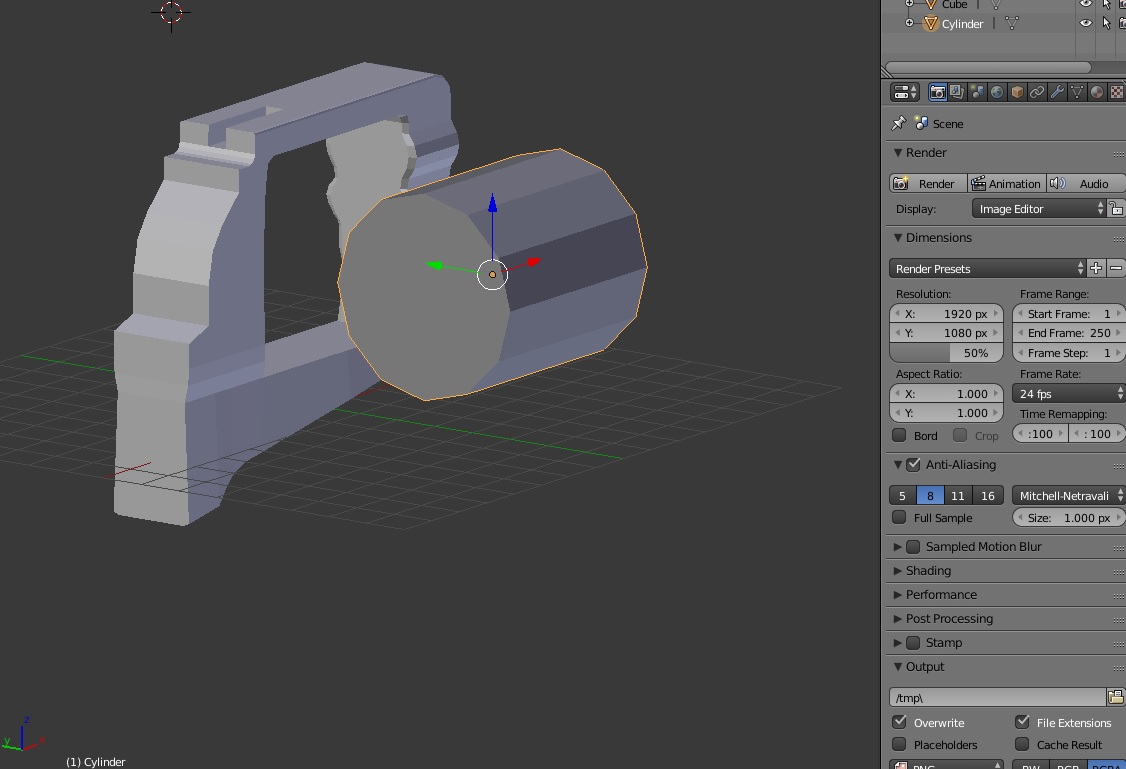Screen dimensions: 1126x769
Task: Click the pin icon beside Scene
Action: (898, 123)
